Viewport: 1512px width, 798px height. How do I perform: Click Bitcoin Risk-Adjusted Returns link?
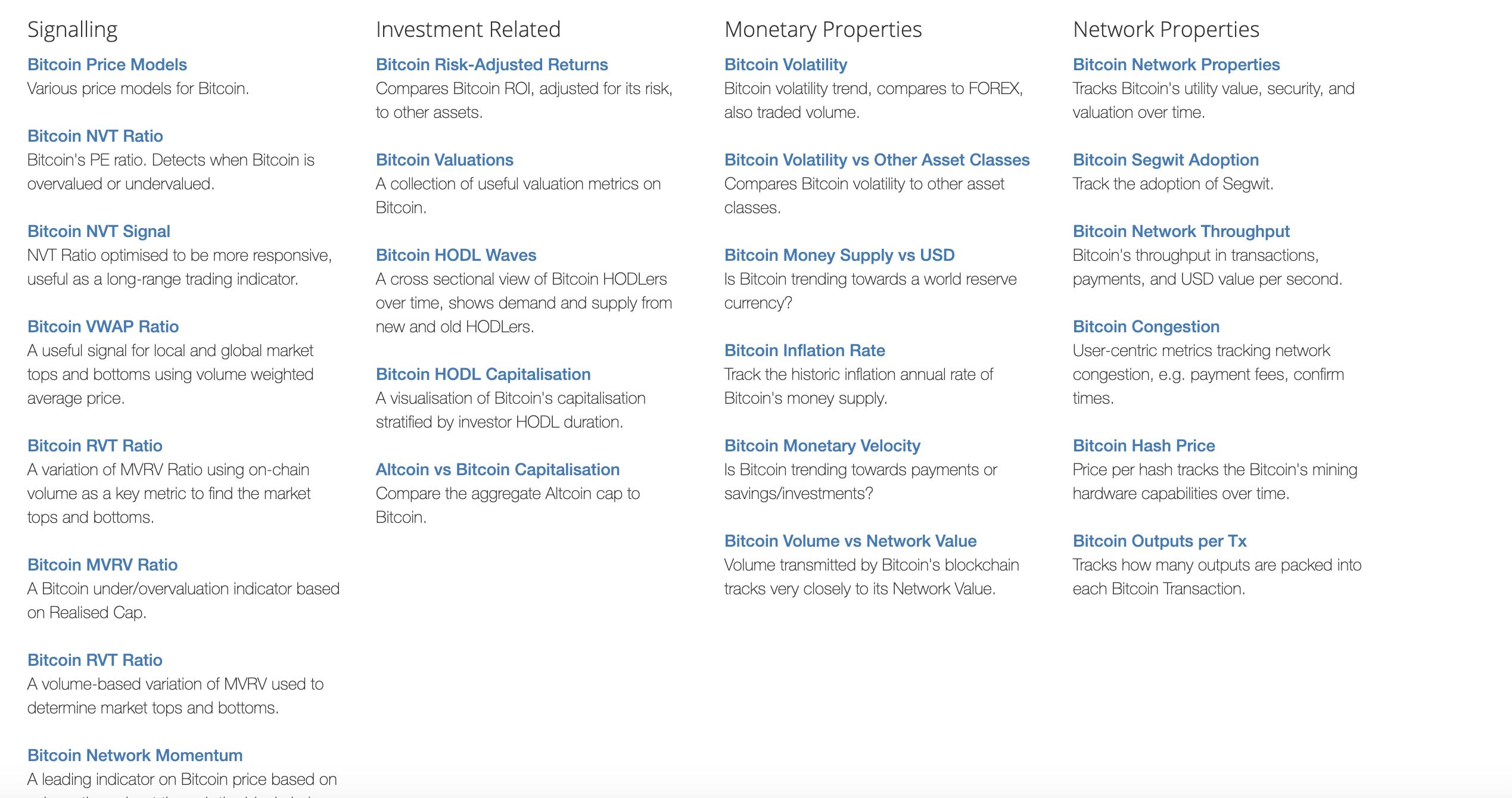492,64
